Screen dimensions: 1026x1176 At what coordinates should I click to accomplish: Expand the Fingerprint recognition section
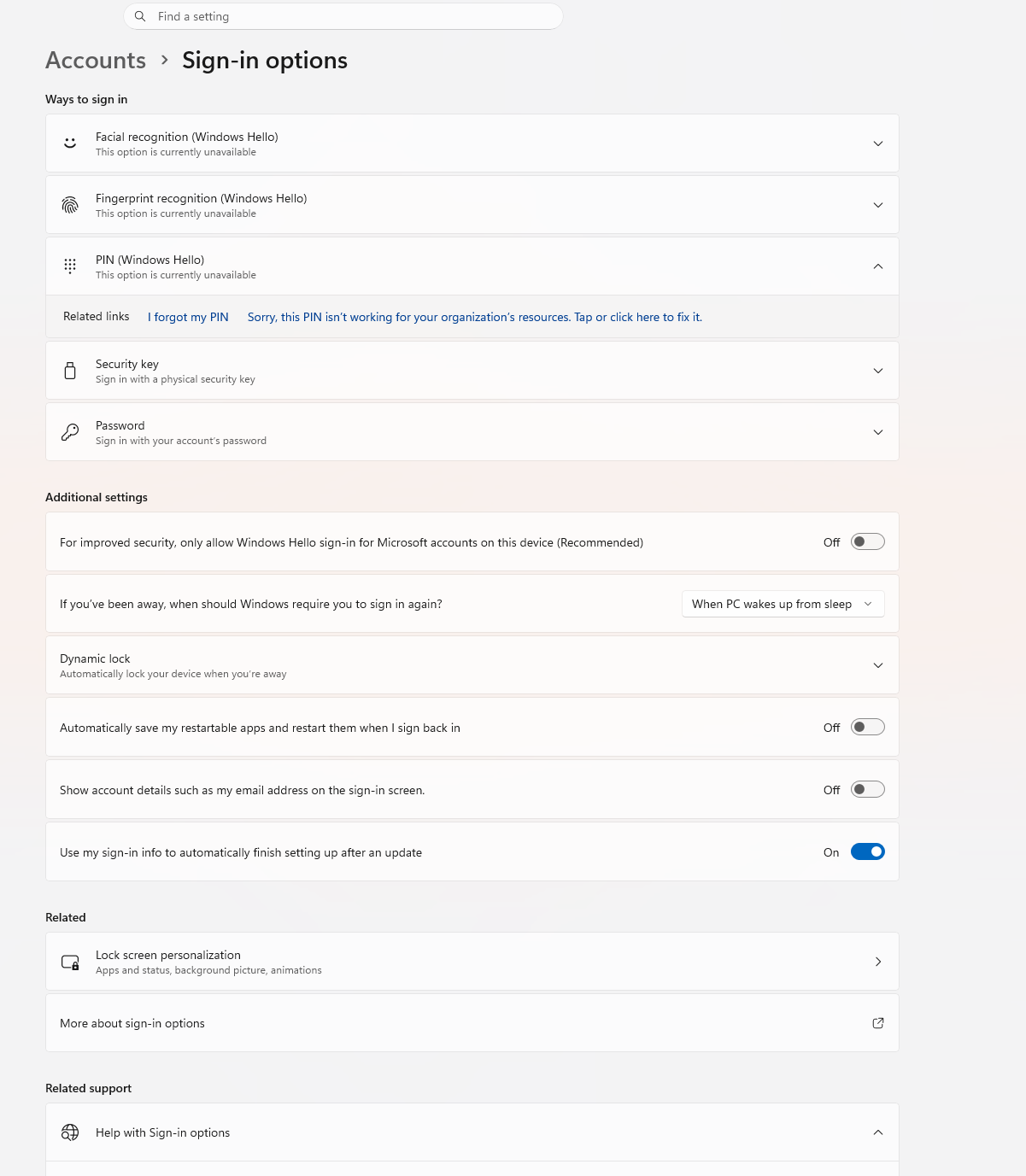878,205
